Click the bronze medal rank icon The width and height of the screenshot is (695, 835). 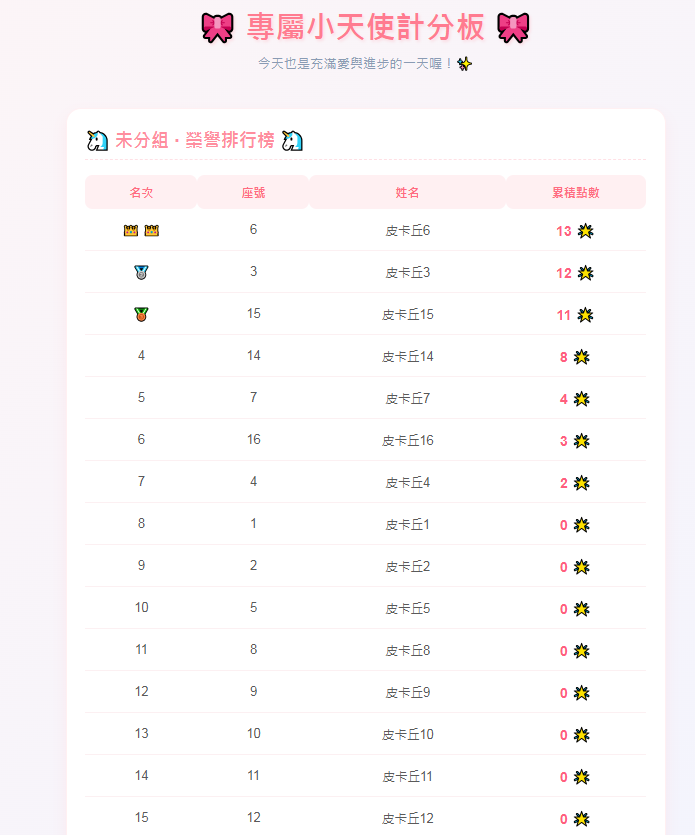point(141,314)
